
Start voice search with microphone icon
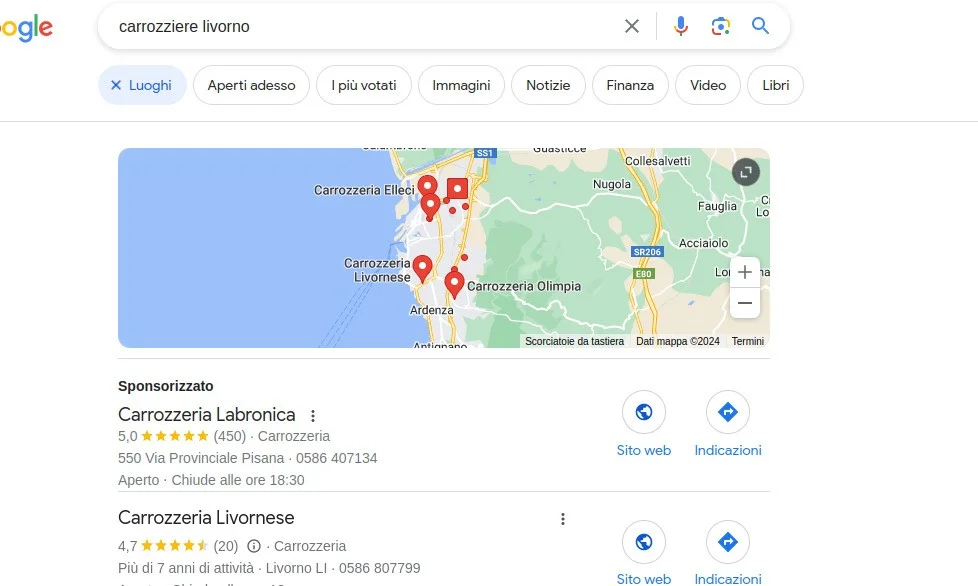[680, 26]
